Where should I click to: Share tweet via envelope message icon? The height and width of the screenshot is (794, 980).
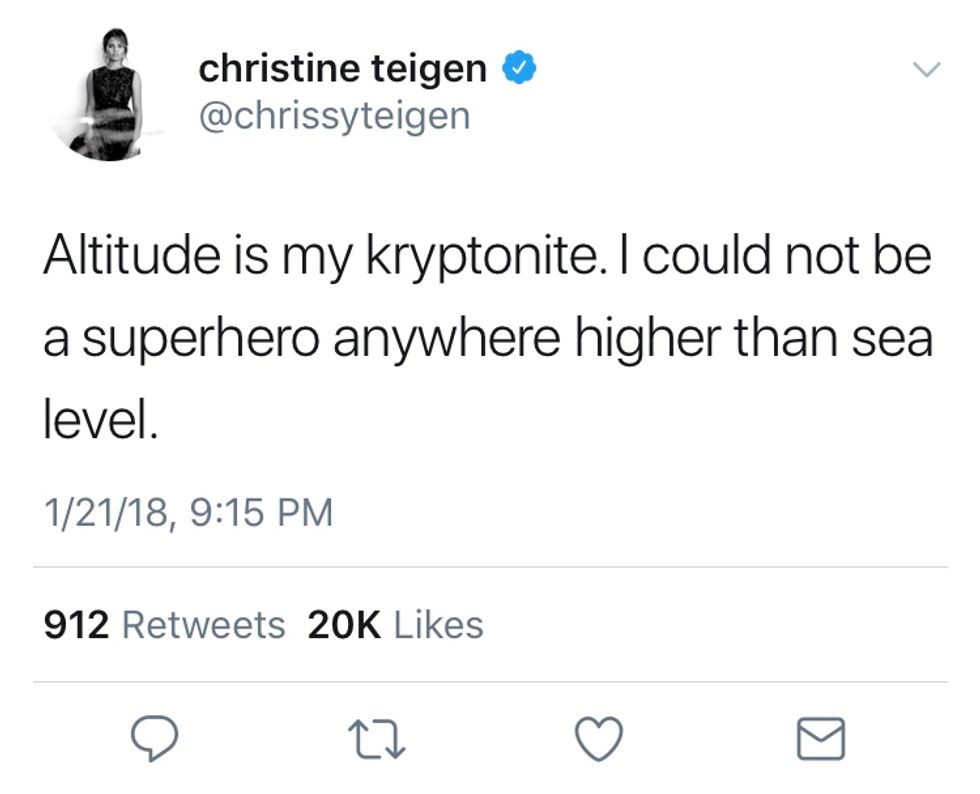[x=821, y=740]
